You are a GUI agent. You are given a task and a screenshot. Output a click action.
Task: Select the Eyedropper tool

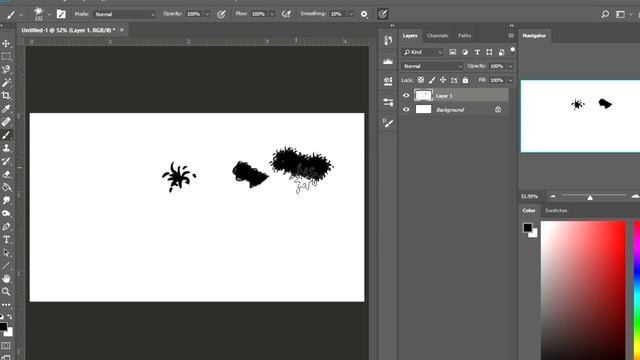pyautogui.click(x=6, y=109)
